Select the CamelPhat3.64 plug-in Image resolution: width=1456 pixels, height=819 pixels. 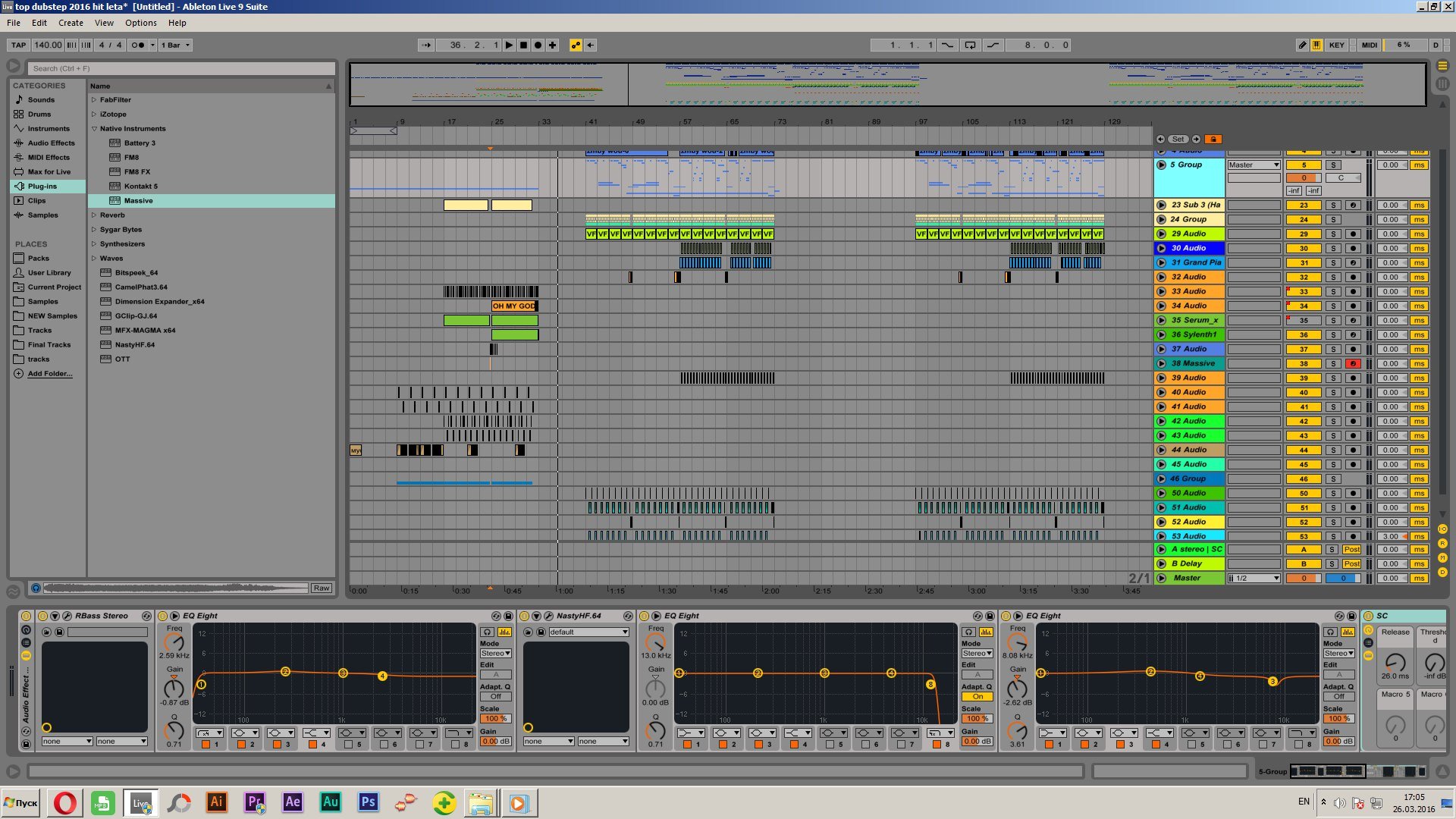141,287
